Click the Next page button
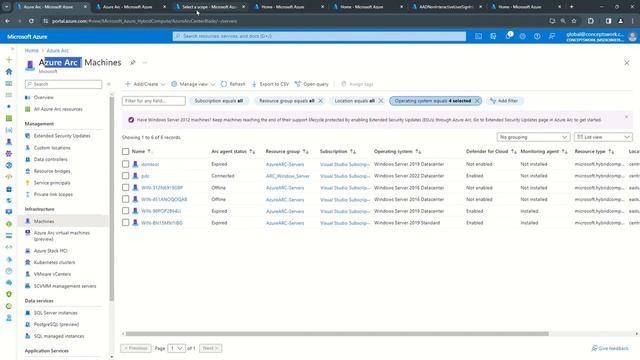 [x=211, y=348]
